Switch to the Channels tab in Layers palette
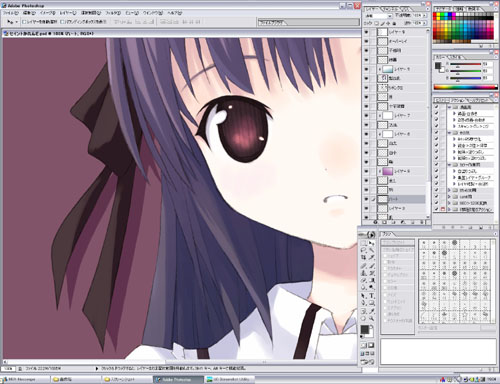Image resolution: width=500 pixels, height=384 pixels. (x=391, y=9)
